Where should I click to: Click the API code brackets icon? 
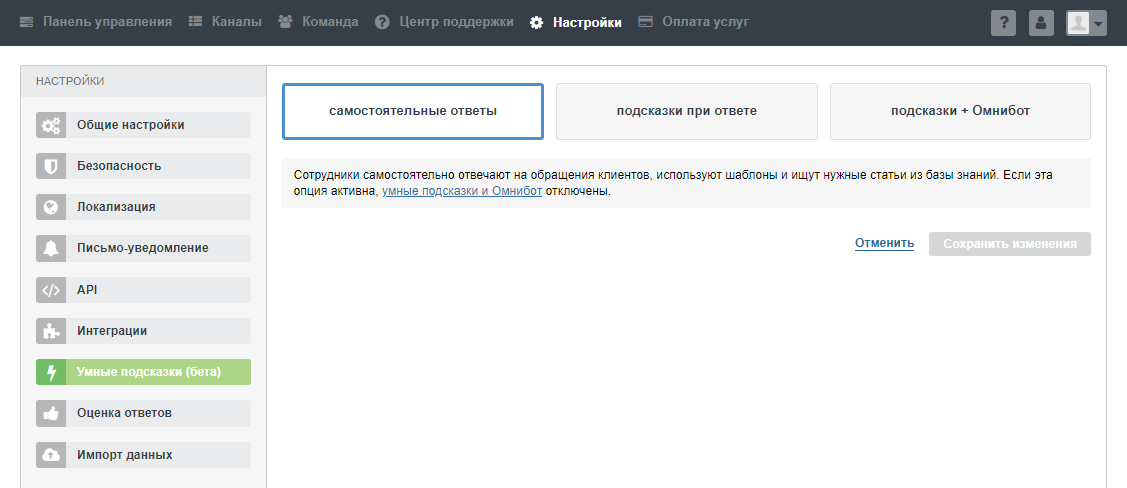point(51,290)
